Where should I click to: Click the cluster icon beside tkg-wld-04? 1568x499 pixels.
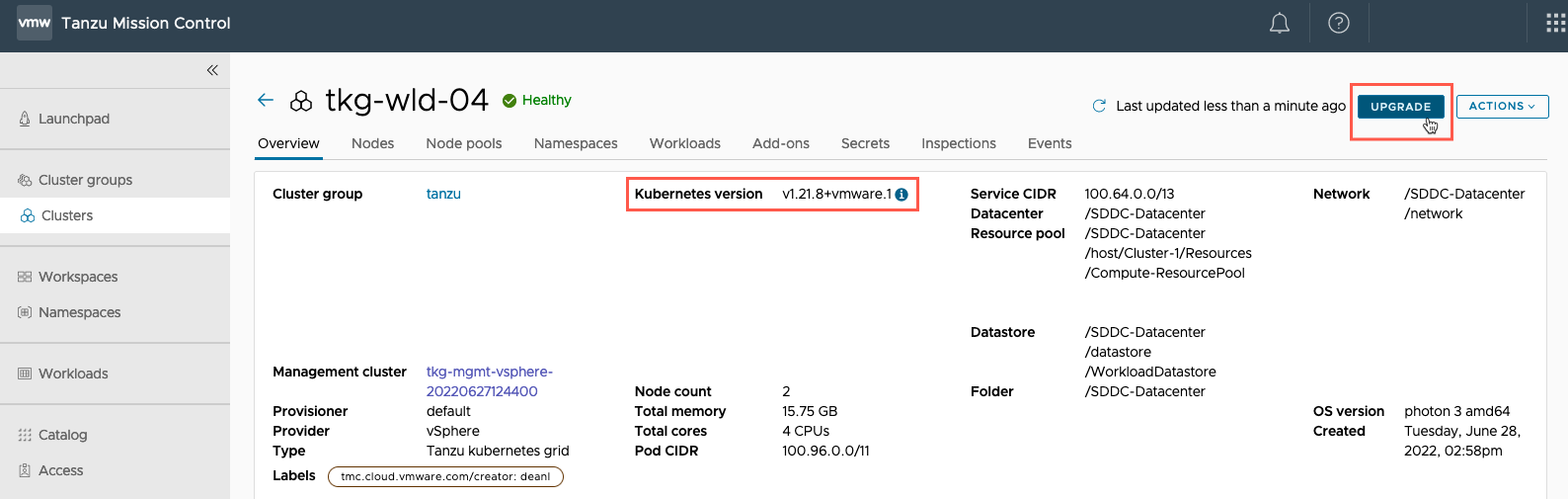pyautogui.click(x=301, y=101)
